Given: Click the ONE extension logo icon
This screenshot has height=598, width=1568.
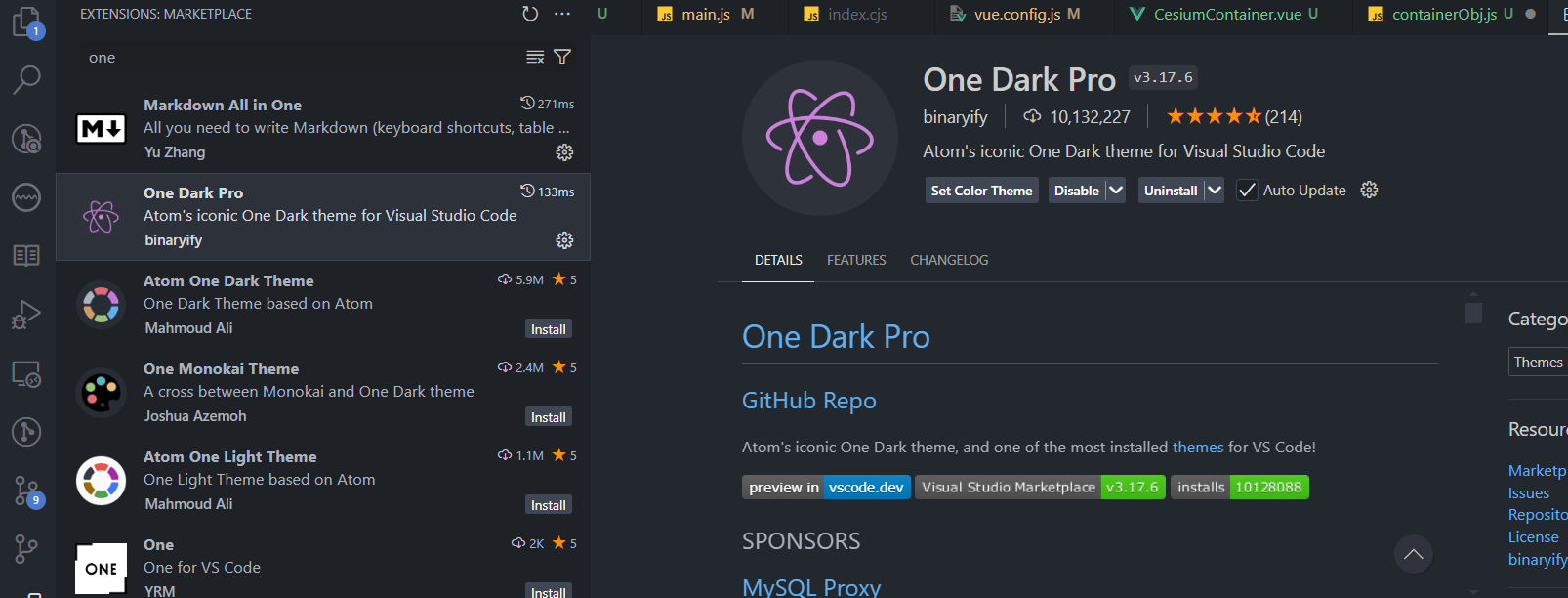Looking at the screenshot, I should (x=102, y=569).
